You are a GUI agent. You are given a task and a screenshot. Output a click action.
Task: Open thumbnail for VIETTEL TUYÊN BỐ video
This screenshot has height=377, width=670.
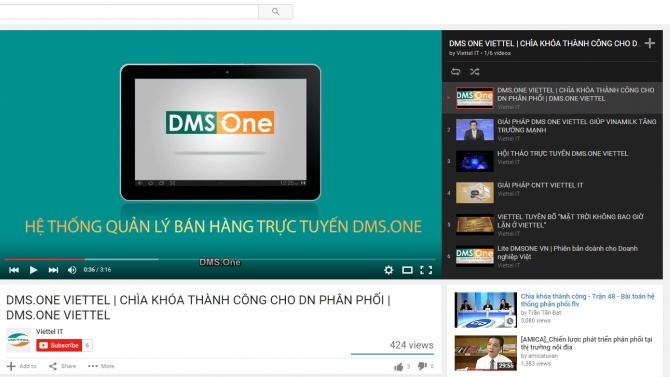(x=474, y=224)
